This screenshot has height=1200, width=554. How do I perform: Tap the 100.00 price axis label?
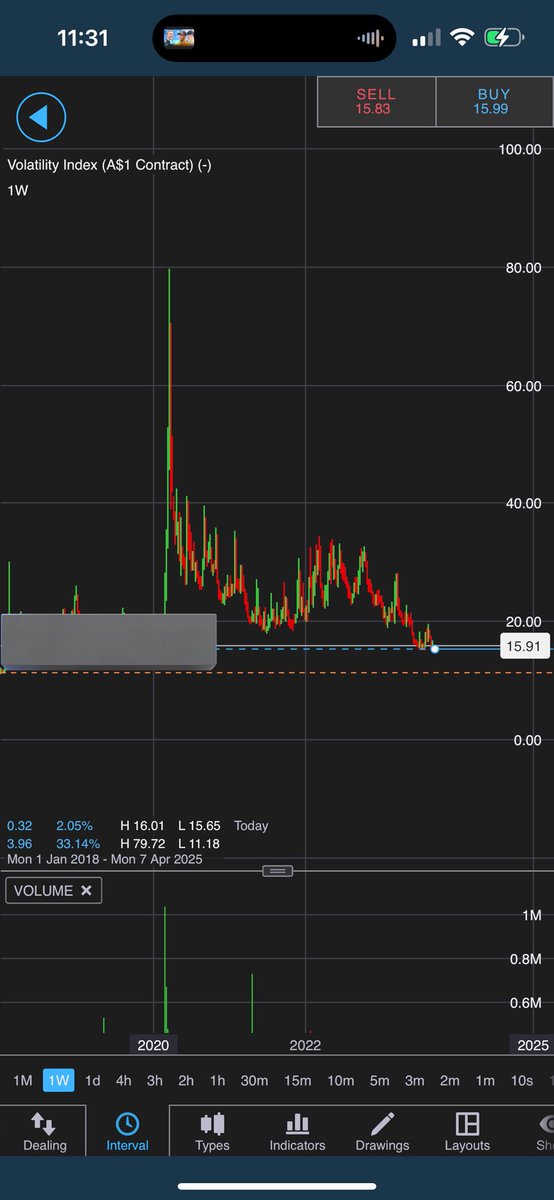[x=520, y=149]
